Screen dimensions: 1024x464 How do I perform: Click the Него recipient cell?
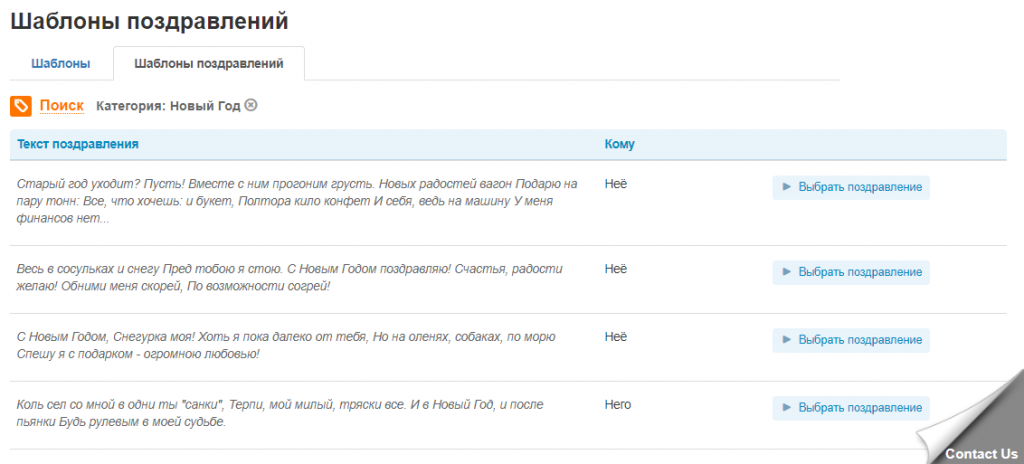(618, 405)
